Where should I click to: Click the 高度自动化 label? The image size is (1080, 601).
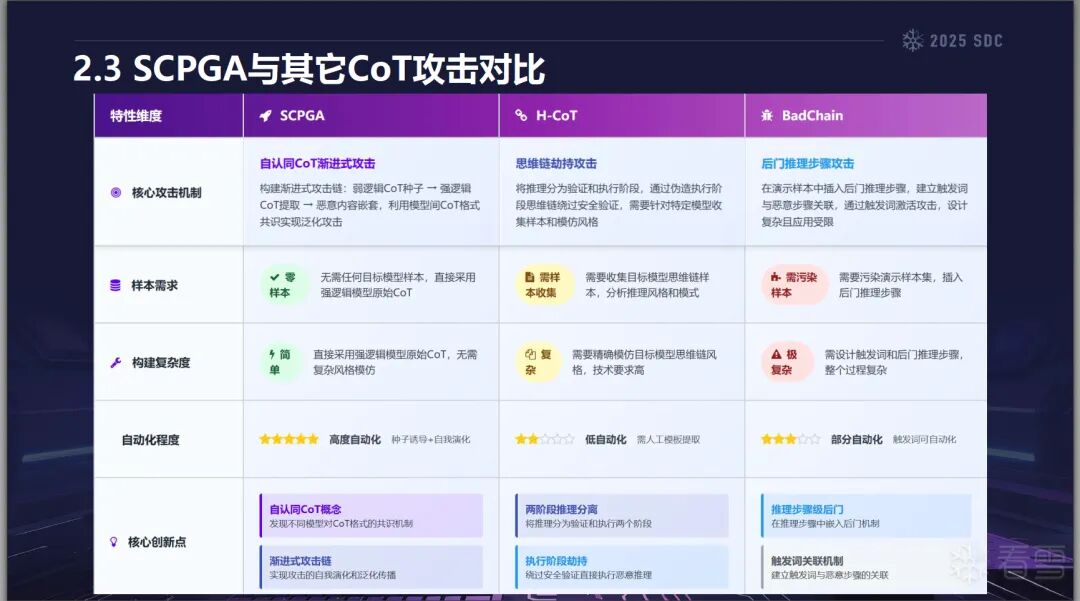pos(355,439)
